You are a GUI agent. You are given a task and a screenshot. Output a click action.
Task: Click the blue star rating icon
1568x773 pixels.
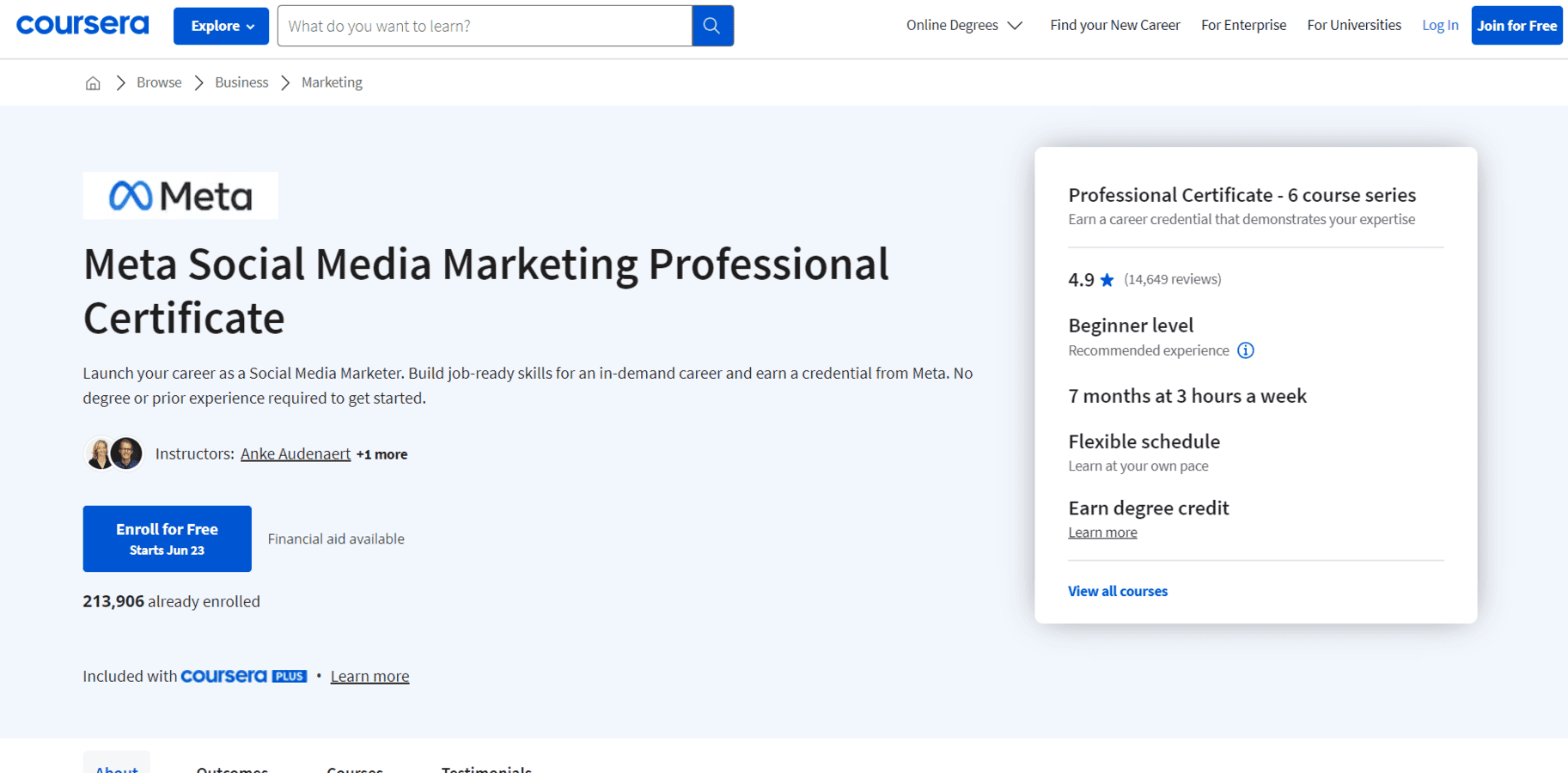tap(1107, 279)
